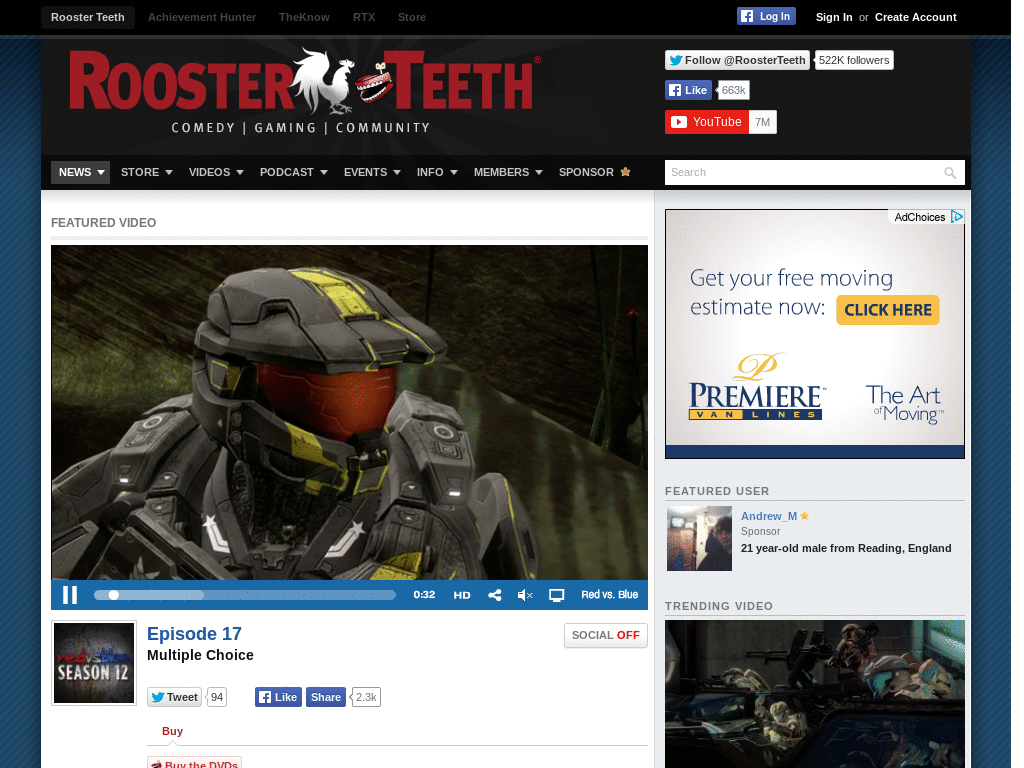This screenshot has height=768, width=1024.
Task: Follow @RoosterTeeth on Twitter
Action: tap(737, 60)
